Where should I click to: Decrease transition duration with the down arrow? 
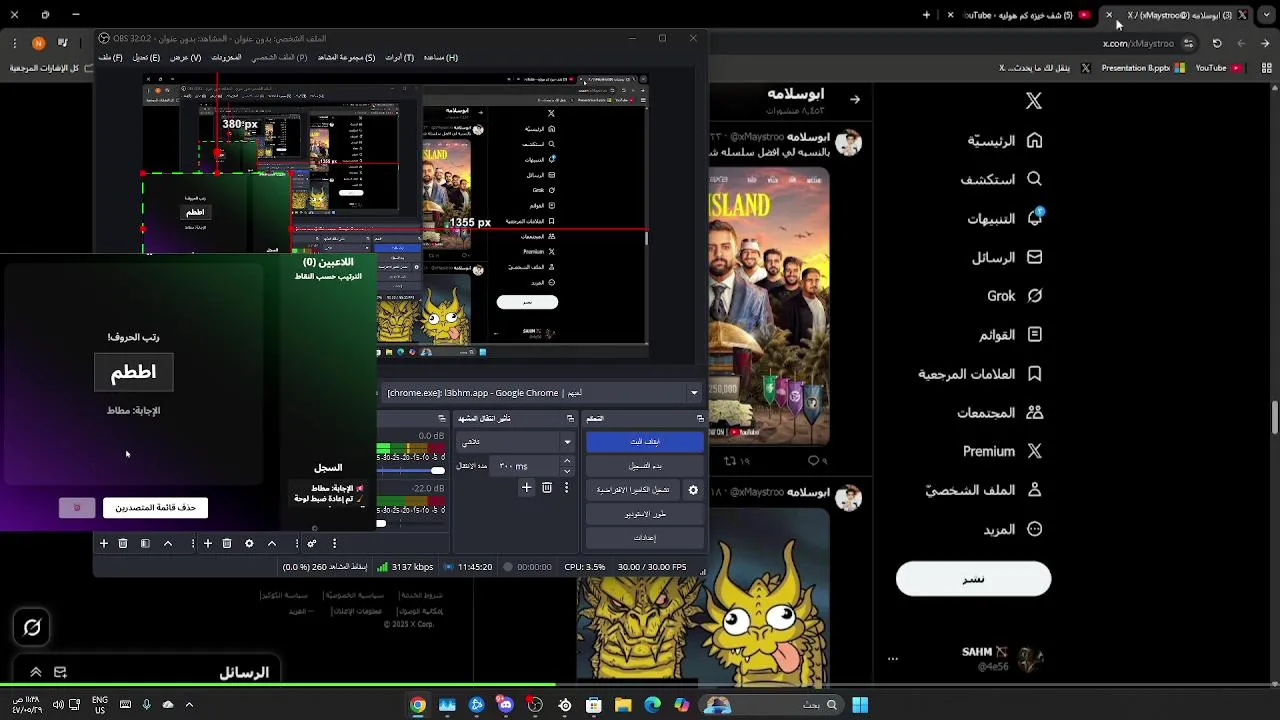[x=567, y=471]
